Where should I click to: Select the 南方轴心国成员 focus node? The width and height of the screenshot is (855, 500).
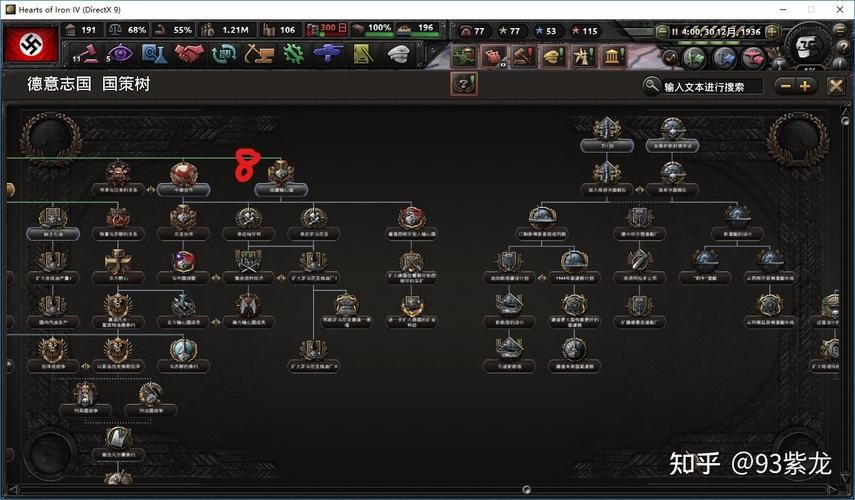pos(249,312)
